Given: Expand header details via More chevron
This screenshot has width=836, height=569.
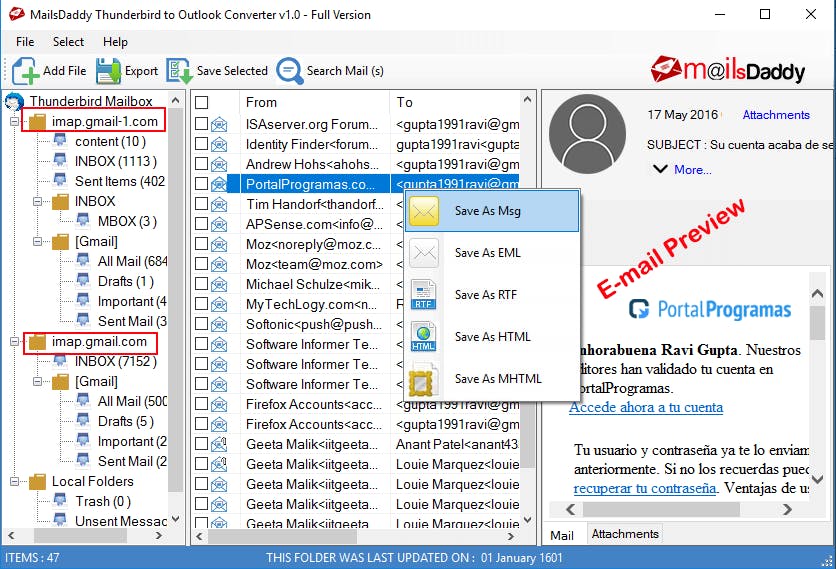Looking at the screenshot, I should (660, 170).
